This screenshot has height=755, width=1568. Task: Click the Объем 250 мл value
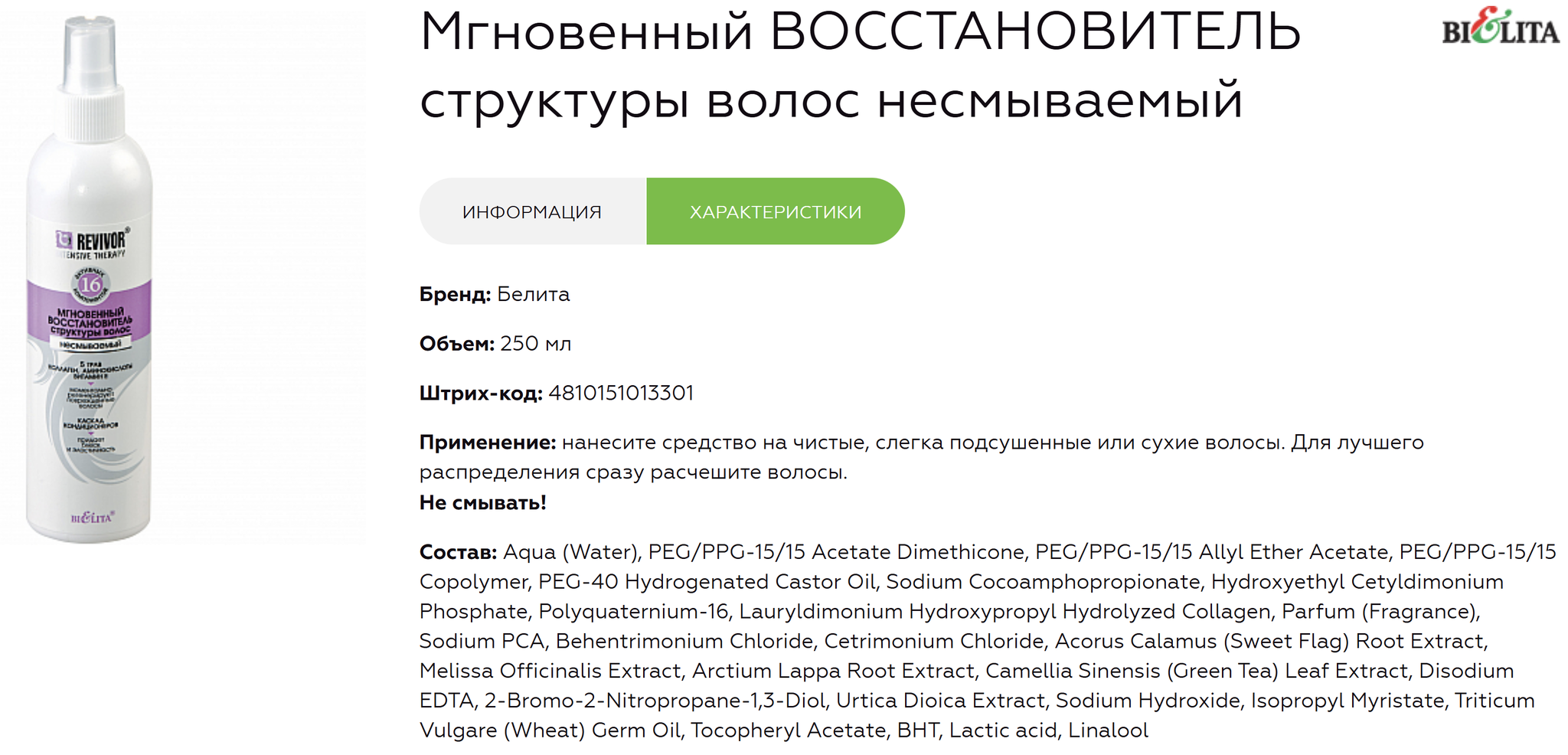(x=536, y=344)
